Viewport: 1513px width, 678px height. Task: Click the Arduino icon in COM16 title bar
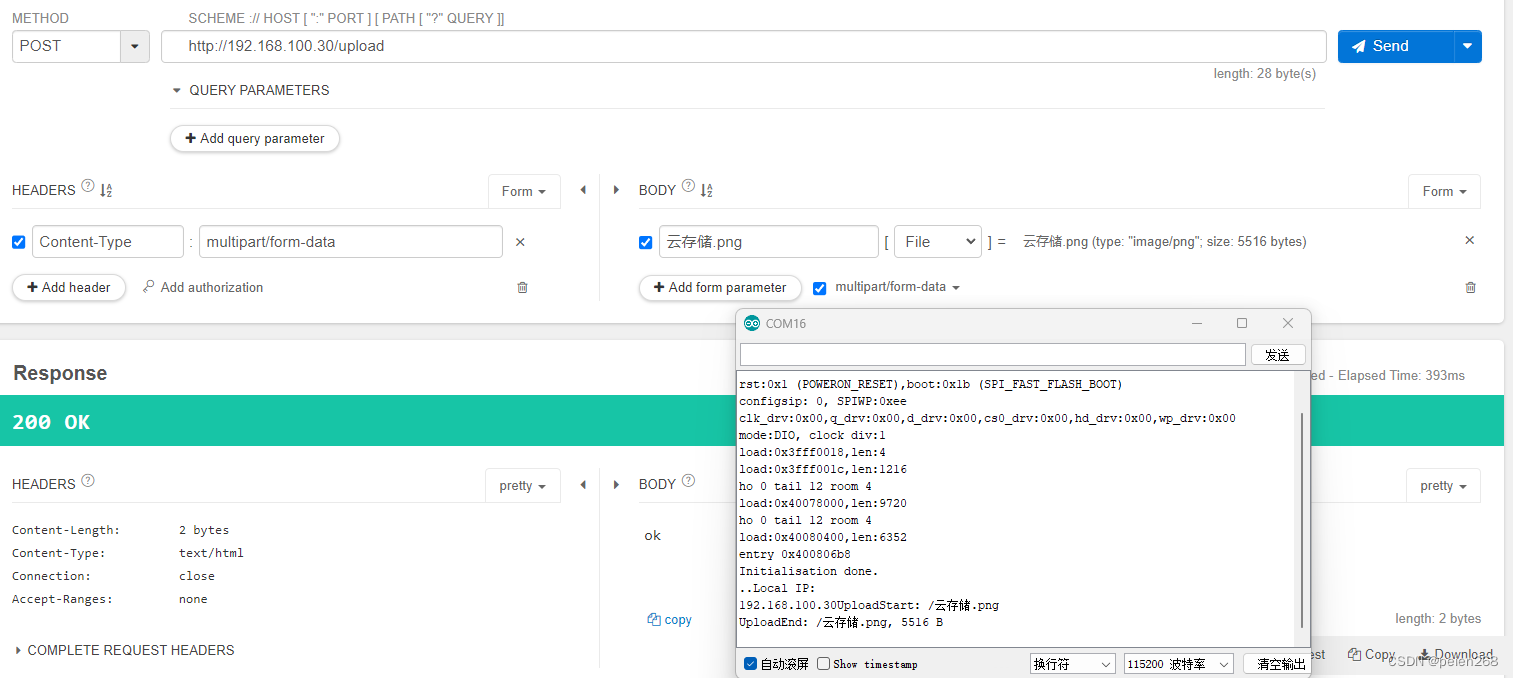(752, 323)
